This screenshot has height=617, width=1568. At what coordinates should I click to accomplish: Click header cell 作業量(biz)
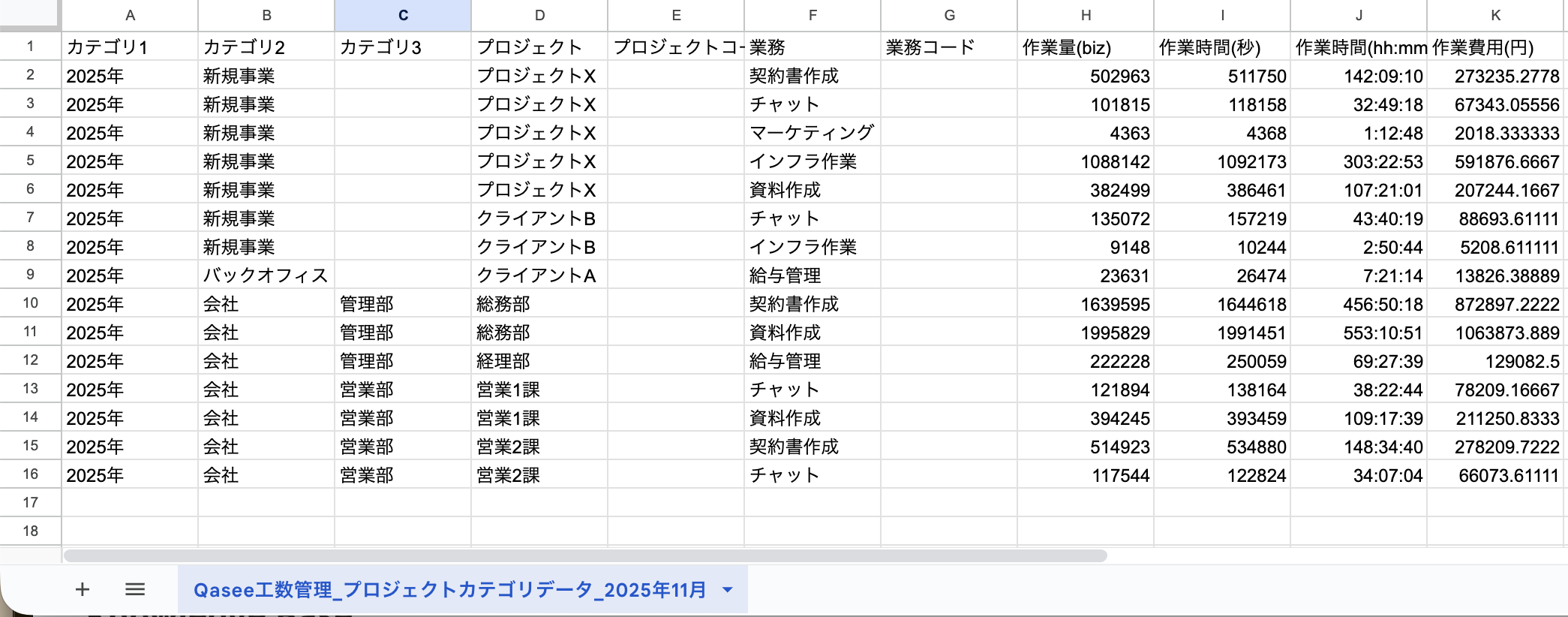point(1086,47)
